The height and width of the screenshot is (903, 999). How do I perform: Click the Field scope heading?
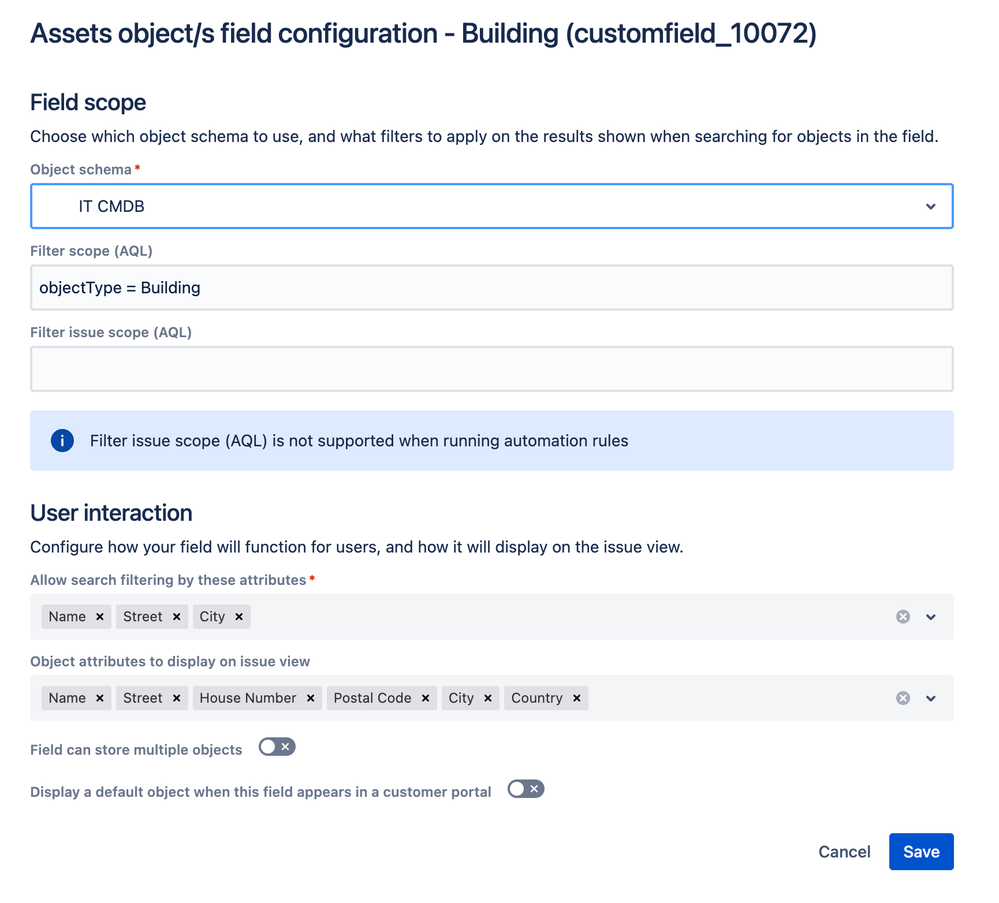pyautogui.click(x=88, y=103)
